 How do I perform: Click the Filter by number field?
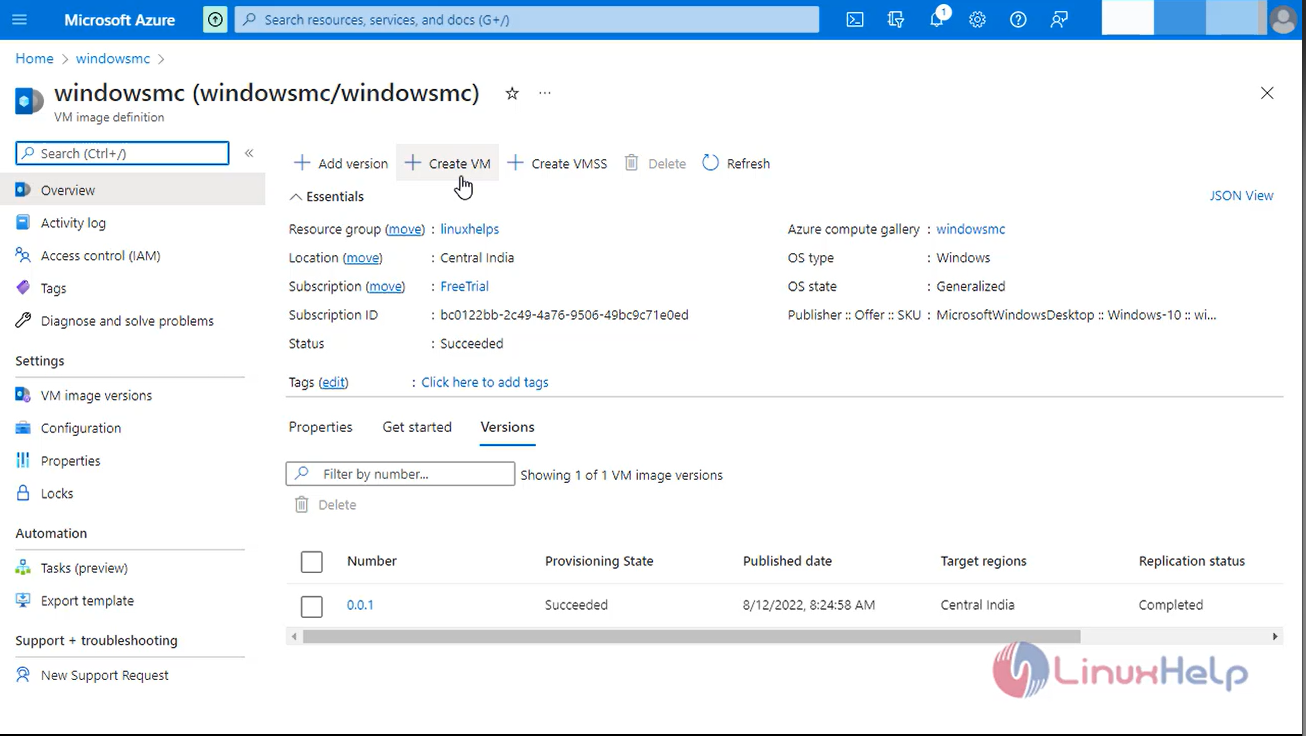[400, 474]
